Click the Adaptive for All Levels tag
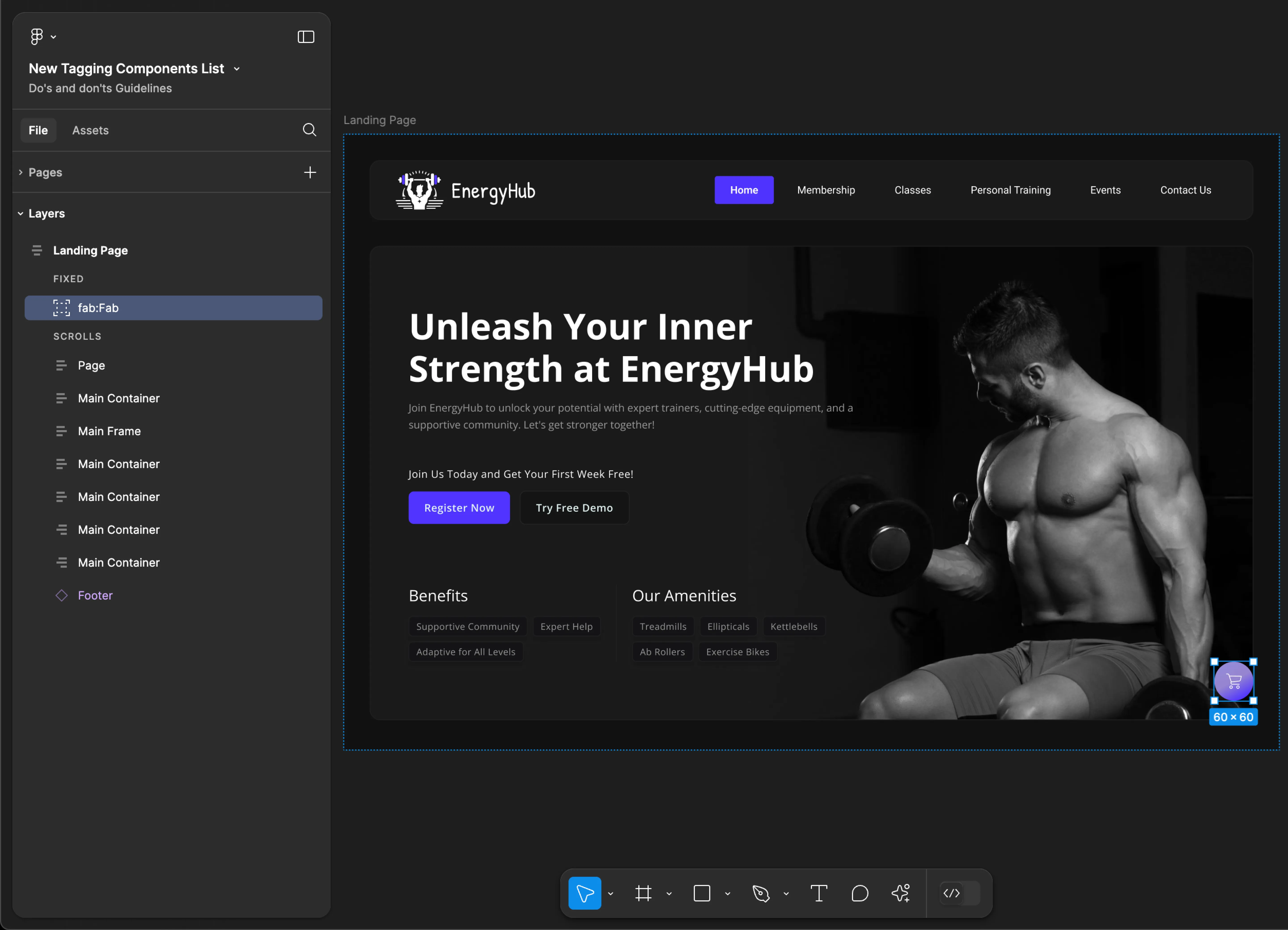Screen dimensions: 1288x930 [x=466, y=652]
